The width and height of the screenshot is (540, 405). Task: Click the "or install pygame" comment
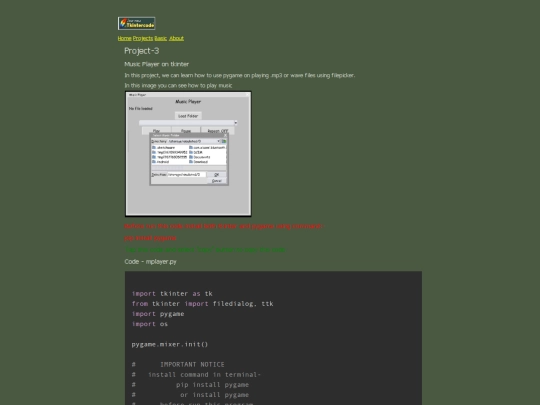click(214, 395)
